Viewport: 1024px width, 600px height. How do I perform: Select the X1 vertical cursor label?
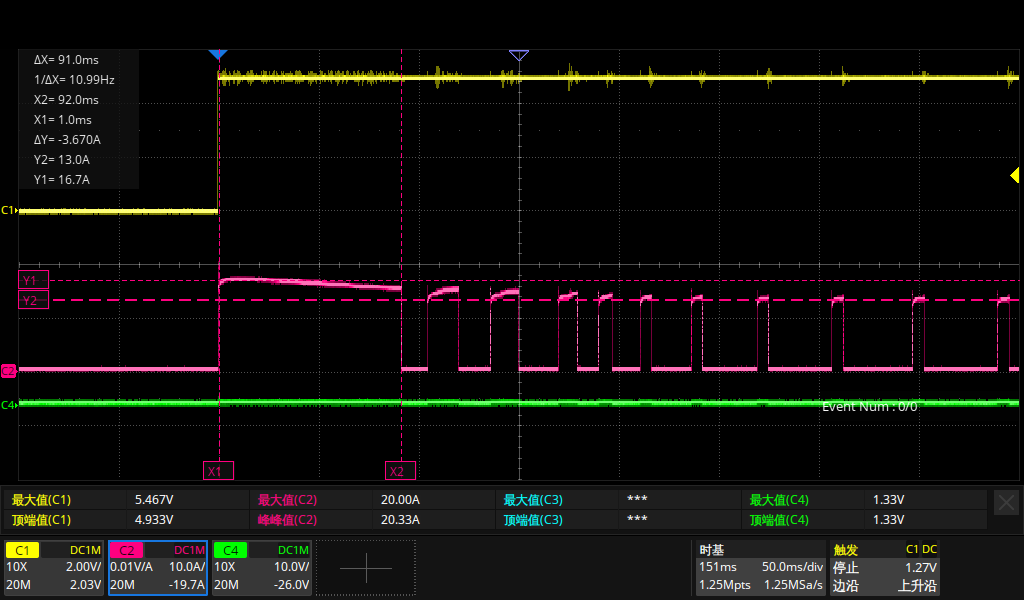pos(218,471)
